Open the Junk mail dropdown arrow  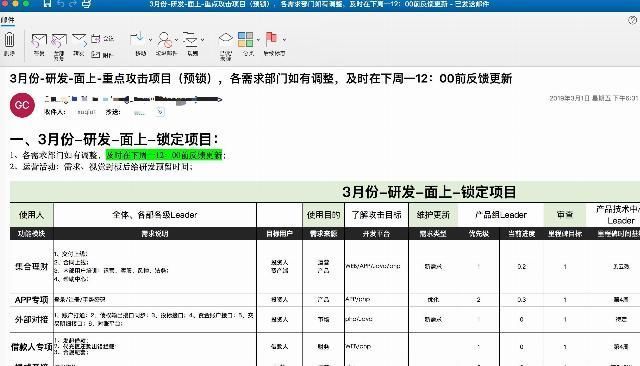click(176, 40)
